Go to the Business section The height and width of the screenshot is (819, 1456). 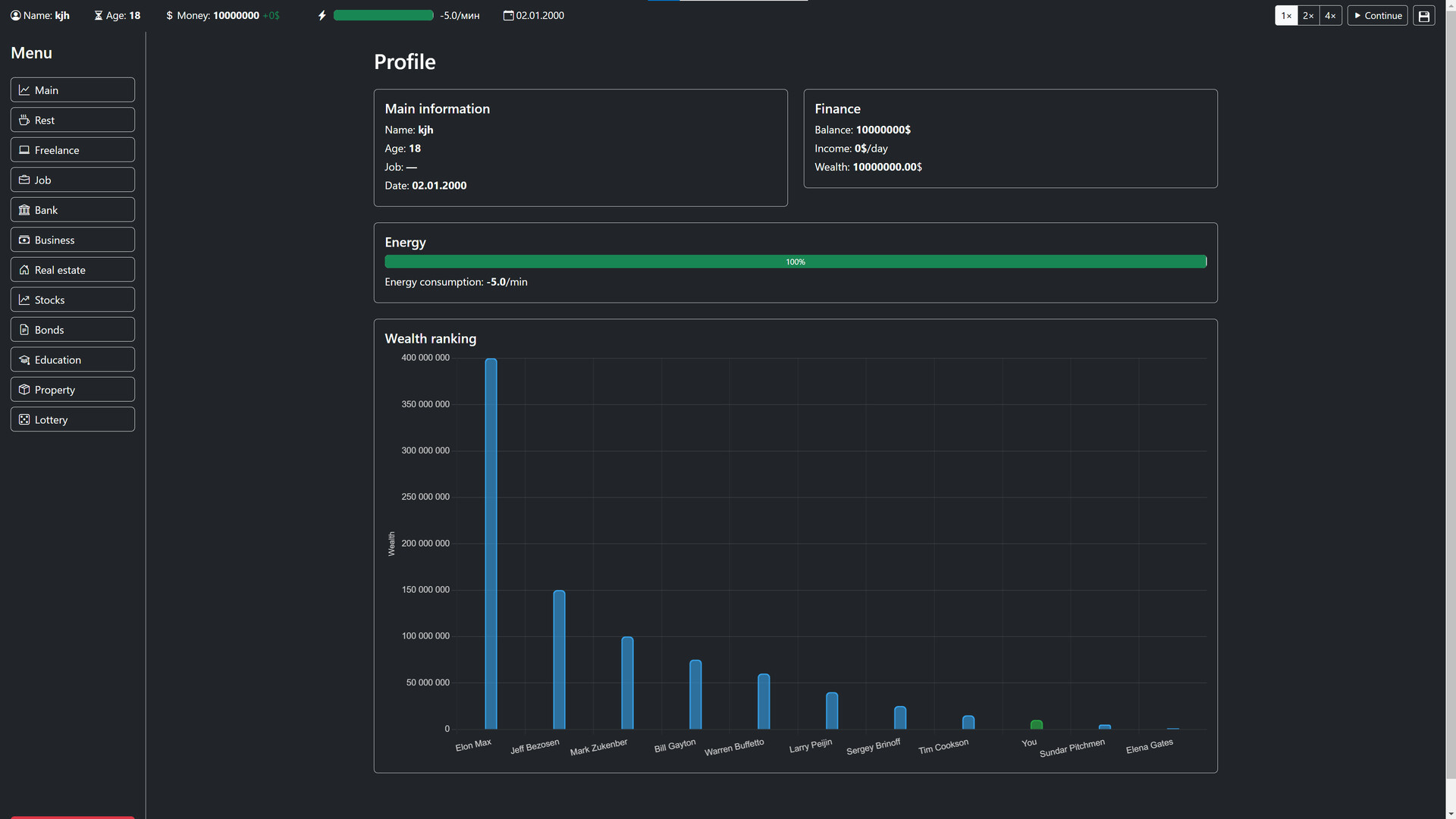(x=73, y=240)
